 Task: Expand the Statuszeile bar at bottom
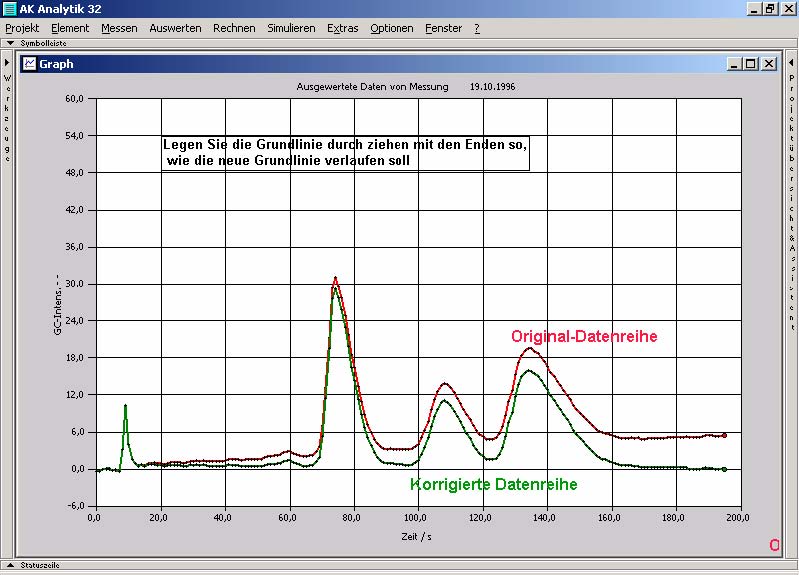pos(10,565)
